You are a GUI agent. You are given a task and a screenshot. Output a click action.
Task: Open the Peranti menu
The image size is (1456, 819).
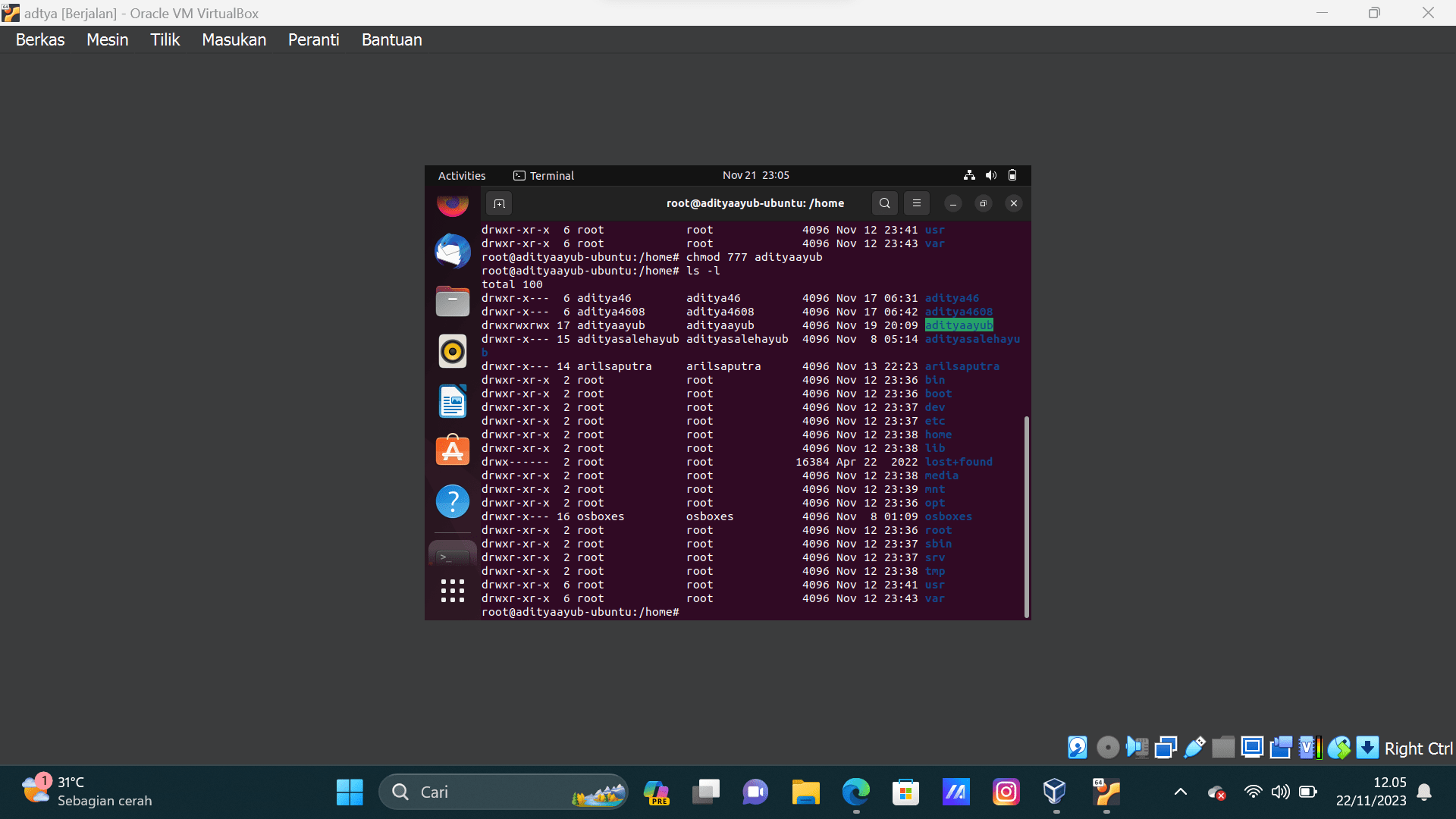pos(313,39)
